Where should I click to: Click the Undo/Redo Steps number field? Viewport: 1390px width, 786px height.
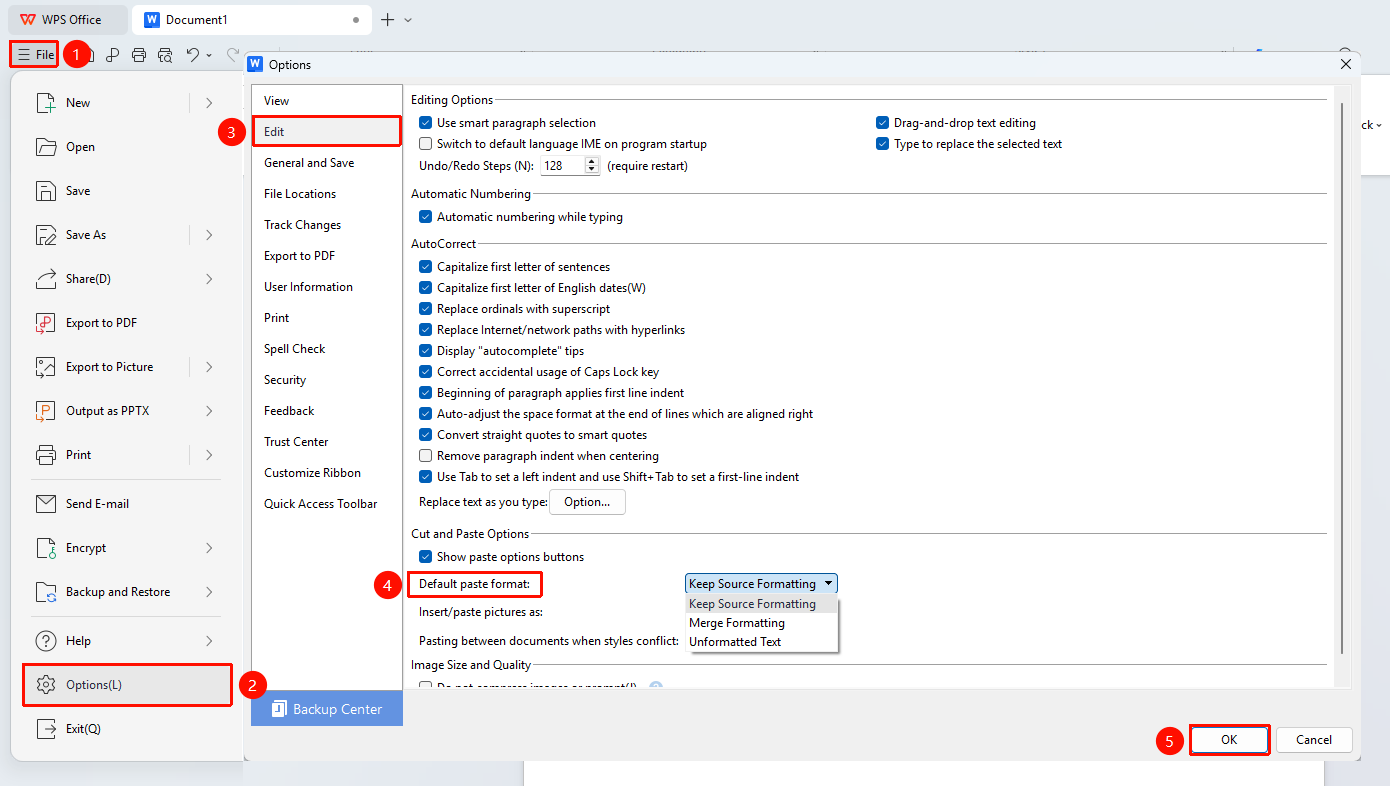(x=562, y=166)
